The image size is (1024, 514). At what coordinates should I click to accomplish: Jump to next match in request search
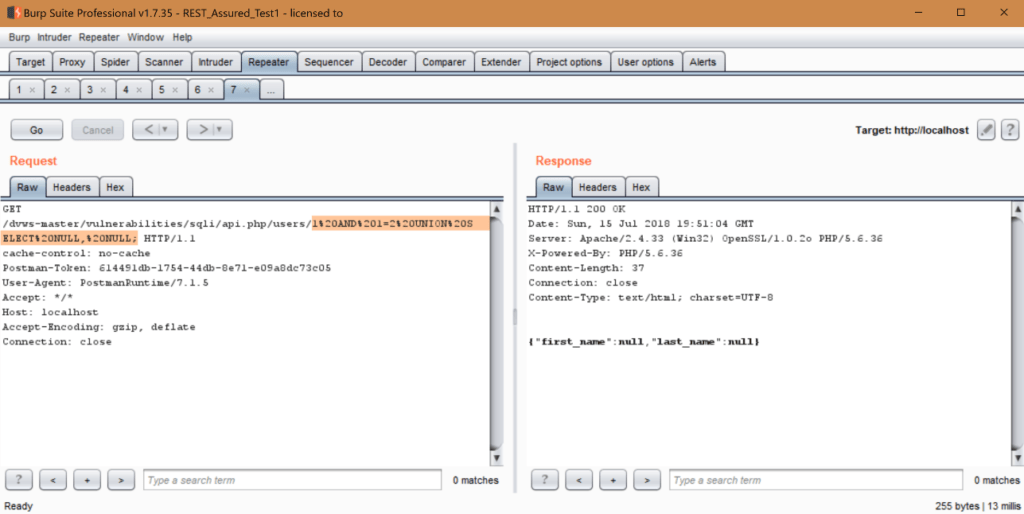(121, 480)
